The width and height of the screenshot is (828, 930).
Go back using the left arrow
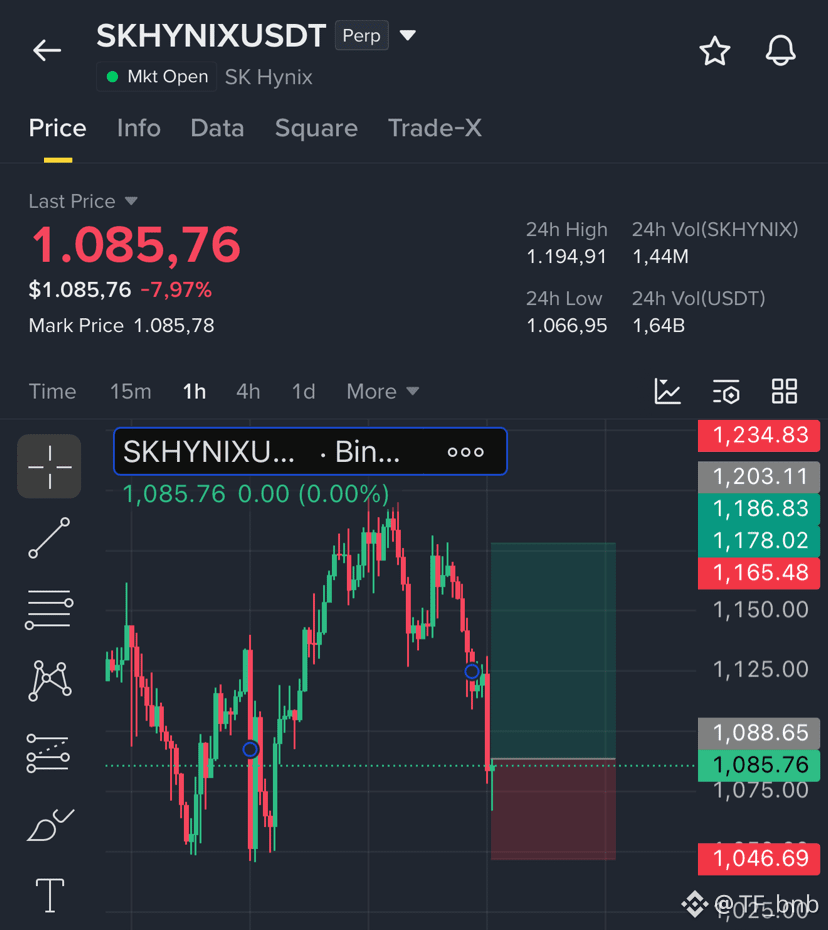pyautogui.click(x=47, y=50)
